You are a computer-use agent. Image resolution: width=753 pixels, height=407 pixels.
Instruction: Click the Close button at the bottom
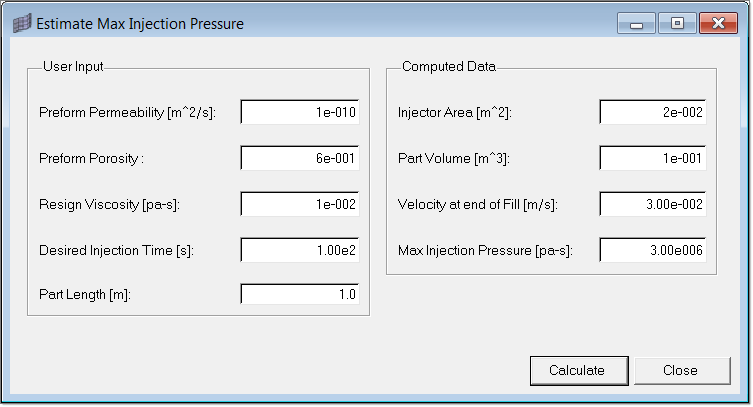point(681,370)
